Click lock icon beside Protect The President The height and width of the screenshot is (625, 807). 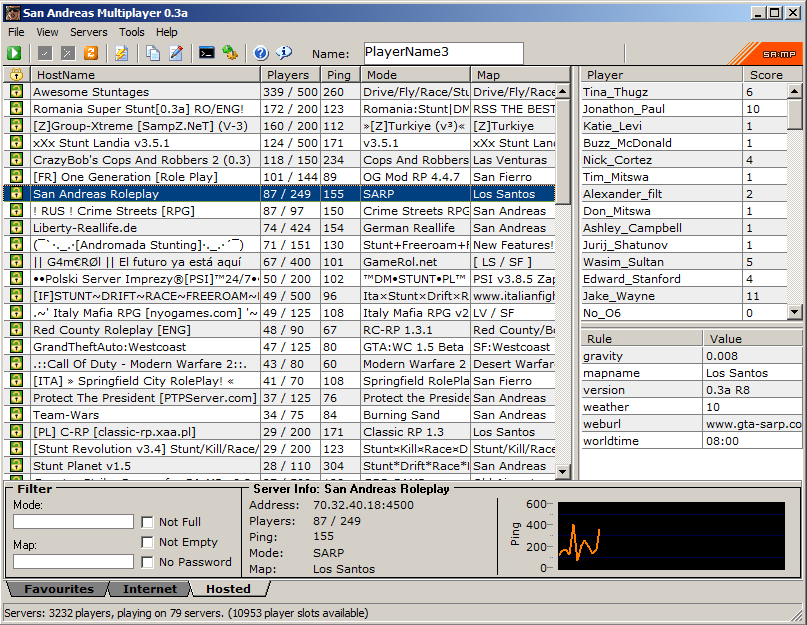pos(16,397)
